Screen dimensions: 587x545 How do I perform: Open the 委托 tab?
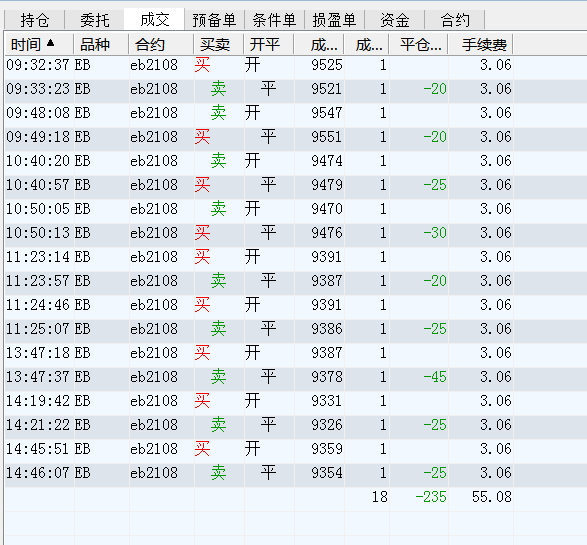click(94, 20)
